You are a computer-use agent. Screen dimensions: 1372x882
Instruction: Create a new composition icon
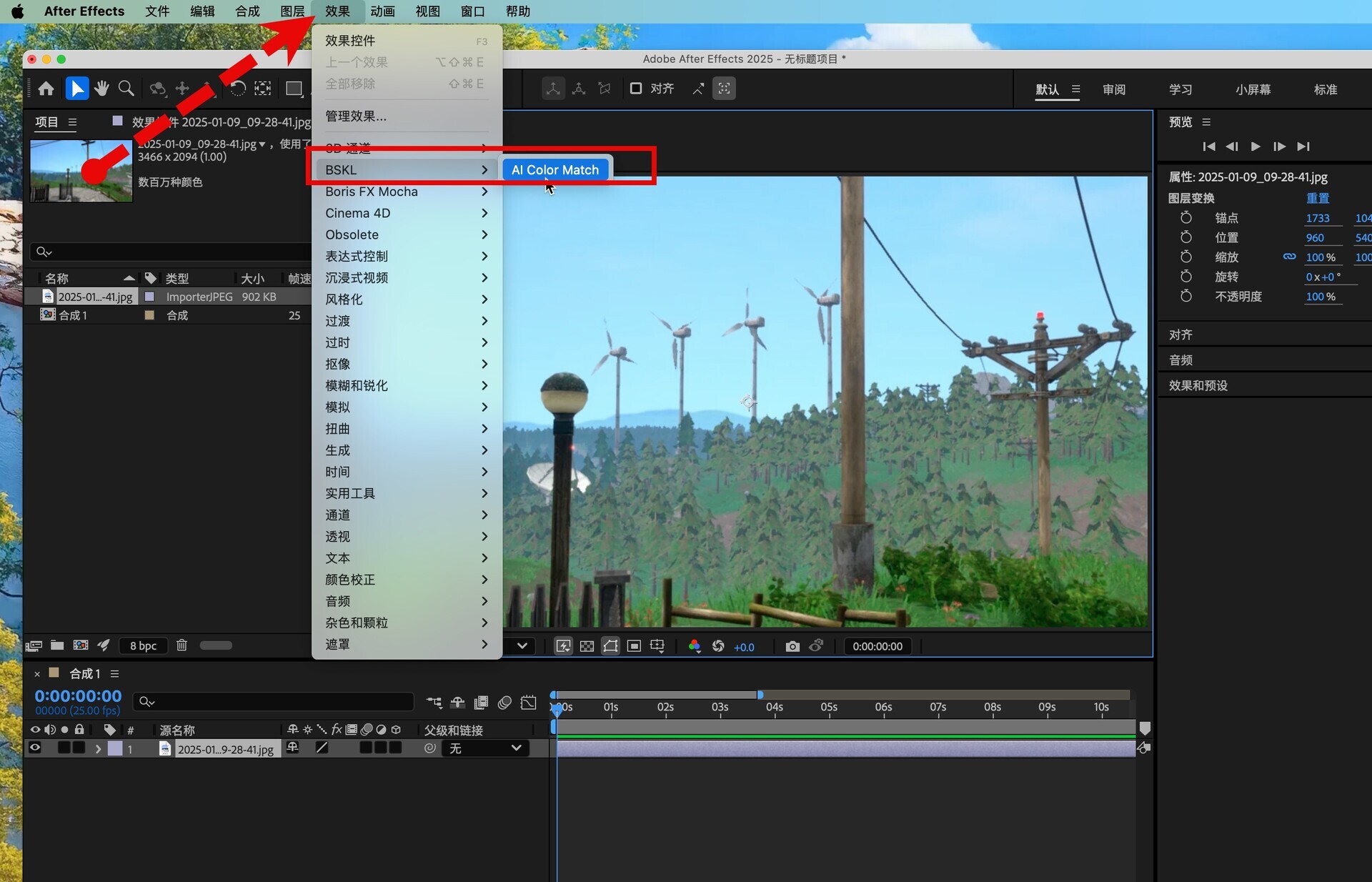coord(81,645)
